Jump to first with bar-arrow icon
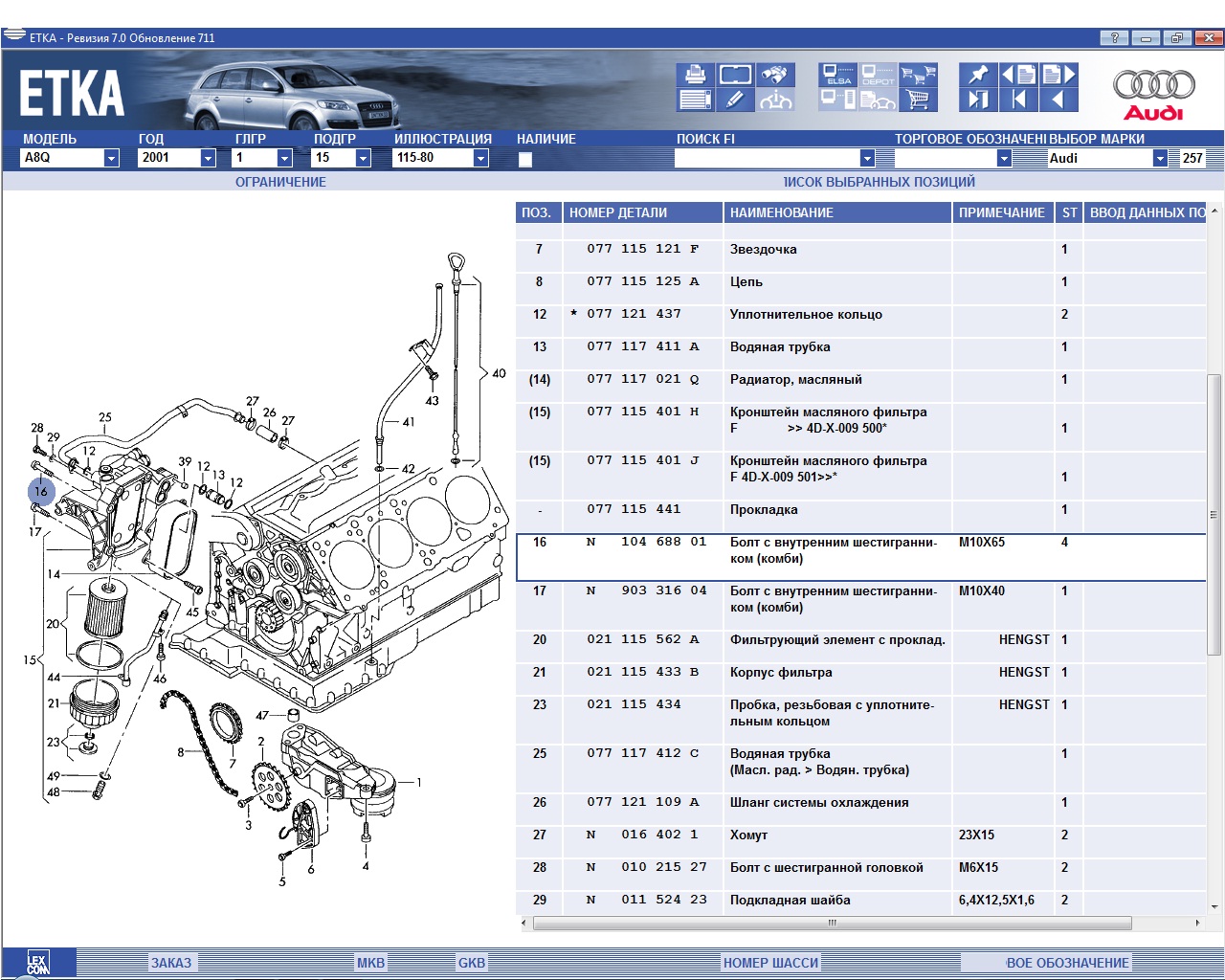 [1018, 100]
